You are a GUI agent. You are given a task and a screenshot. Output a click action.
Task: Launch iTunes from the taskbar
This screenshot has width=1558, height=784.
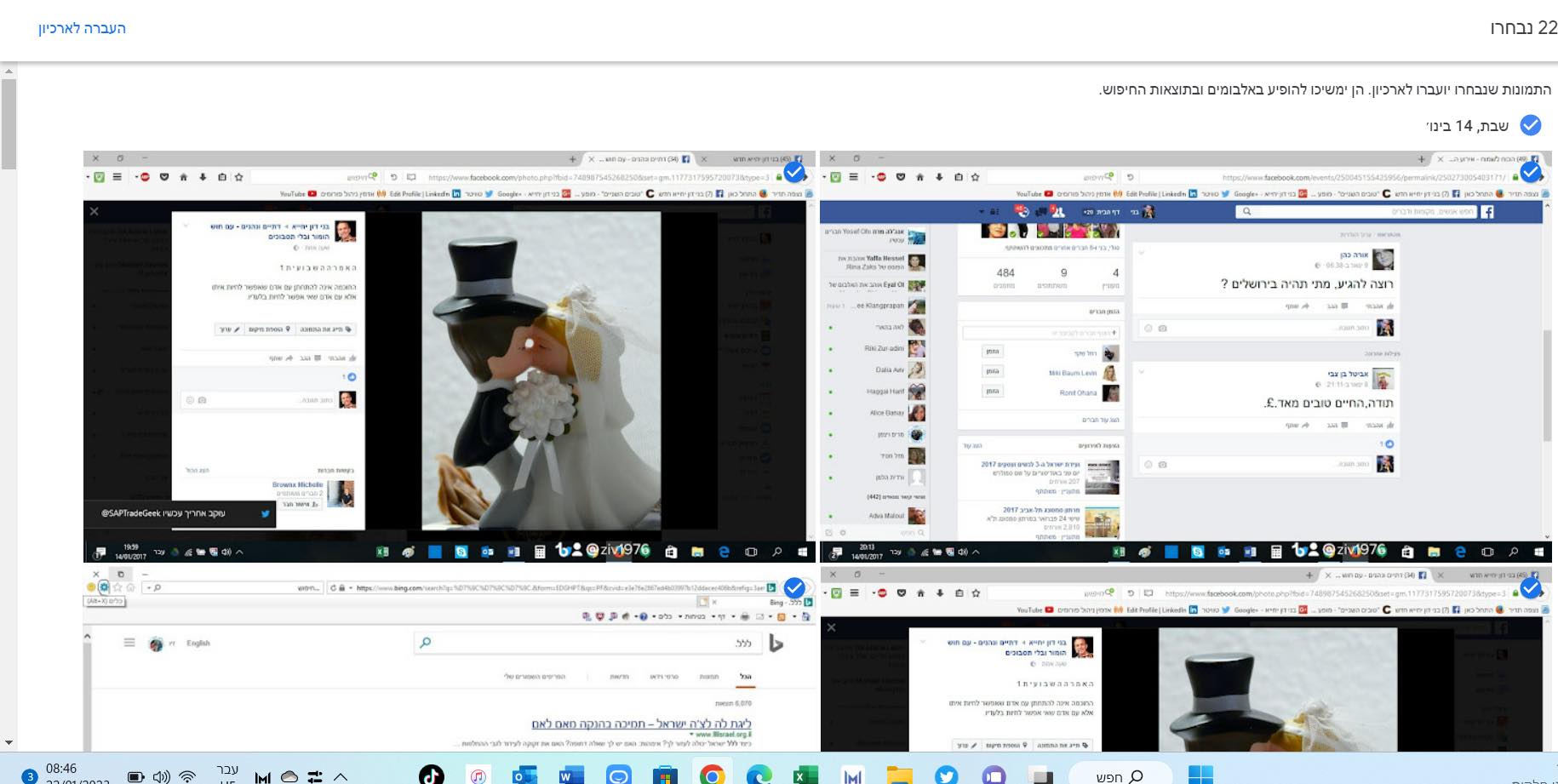478,775
